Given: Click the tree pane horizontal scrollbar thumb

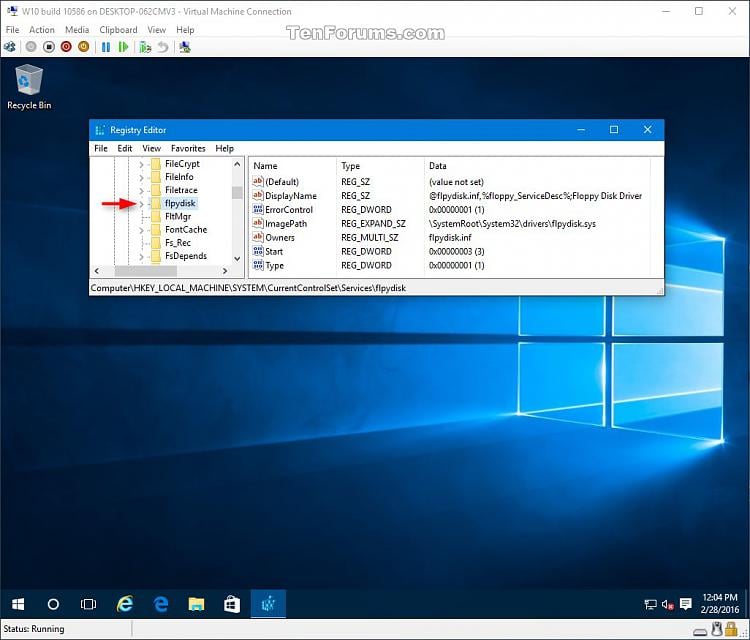Looking at the screenshot, I should [146, 271].
